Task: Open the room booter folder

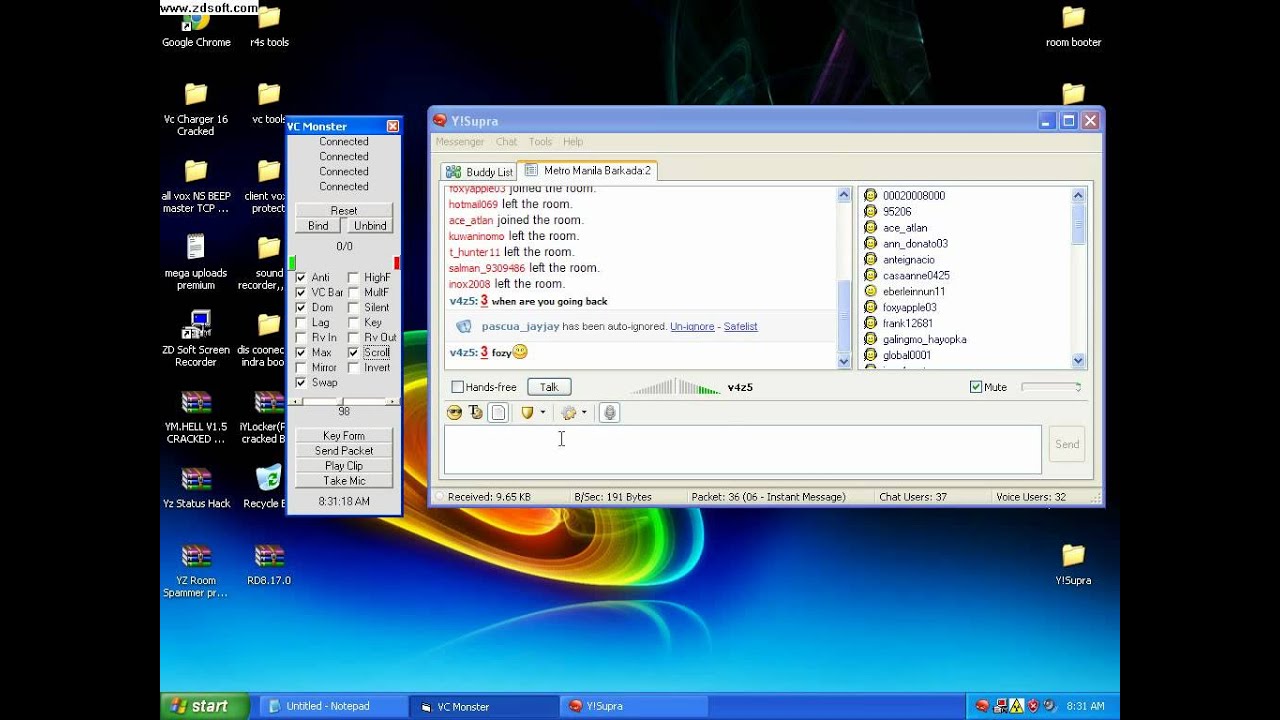Action: pos(1073,26)
